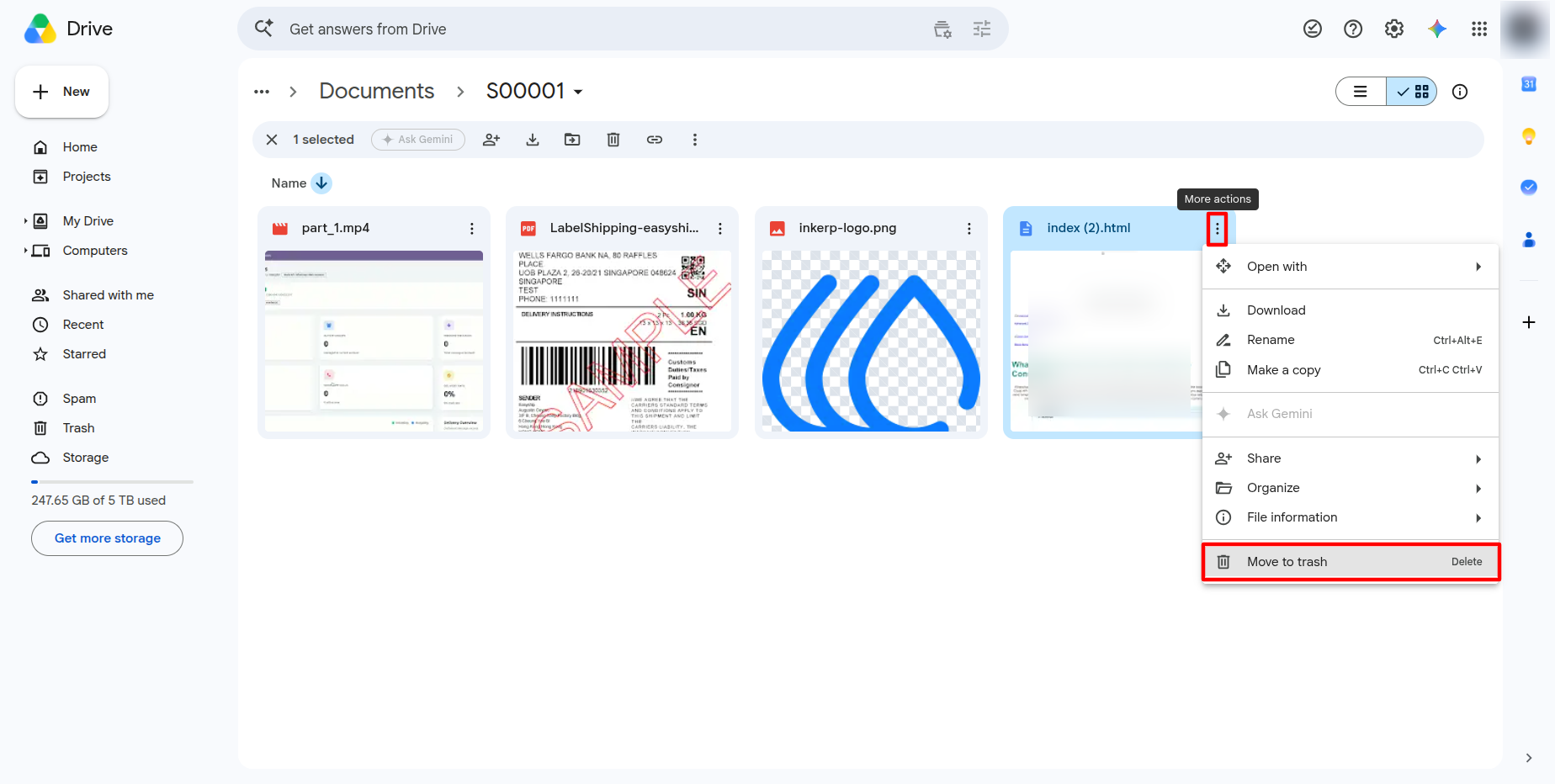Click the trash icon in selection toolbar
1555x784 pixels.
[613, 140]
